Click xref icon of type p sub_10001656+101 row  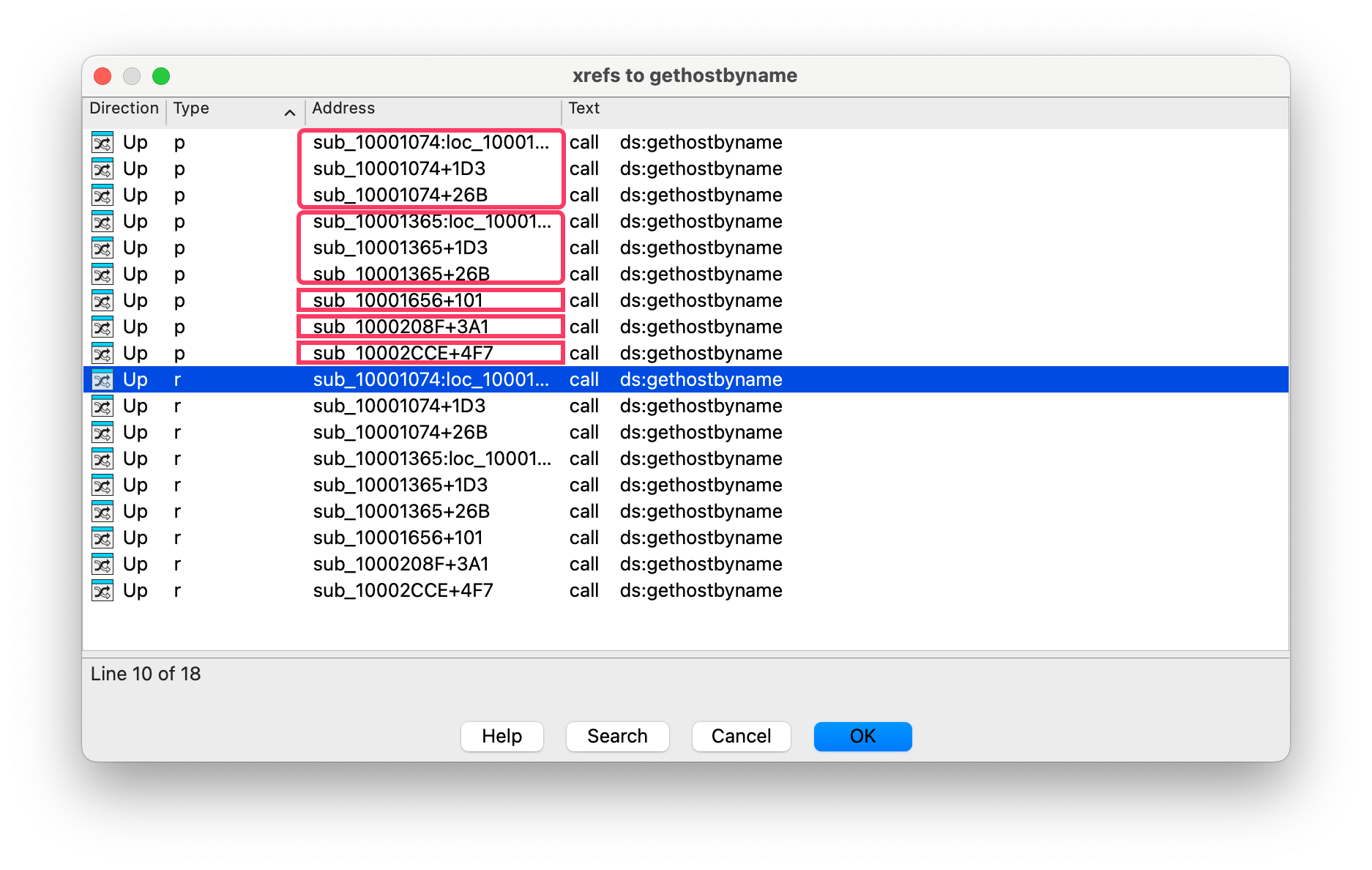[102, 300]
